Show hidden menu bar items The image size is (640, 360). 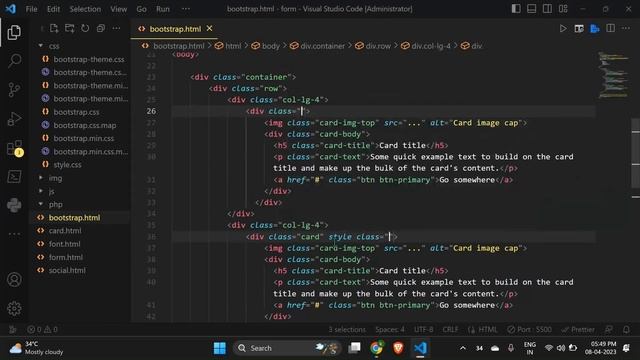point(186,9)
